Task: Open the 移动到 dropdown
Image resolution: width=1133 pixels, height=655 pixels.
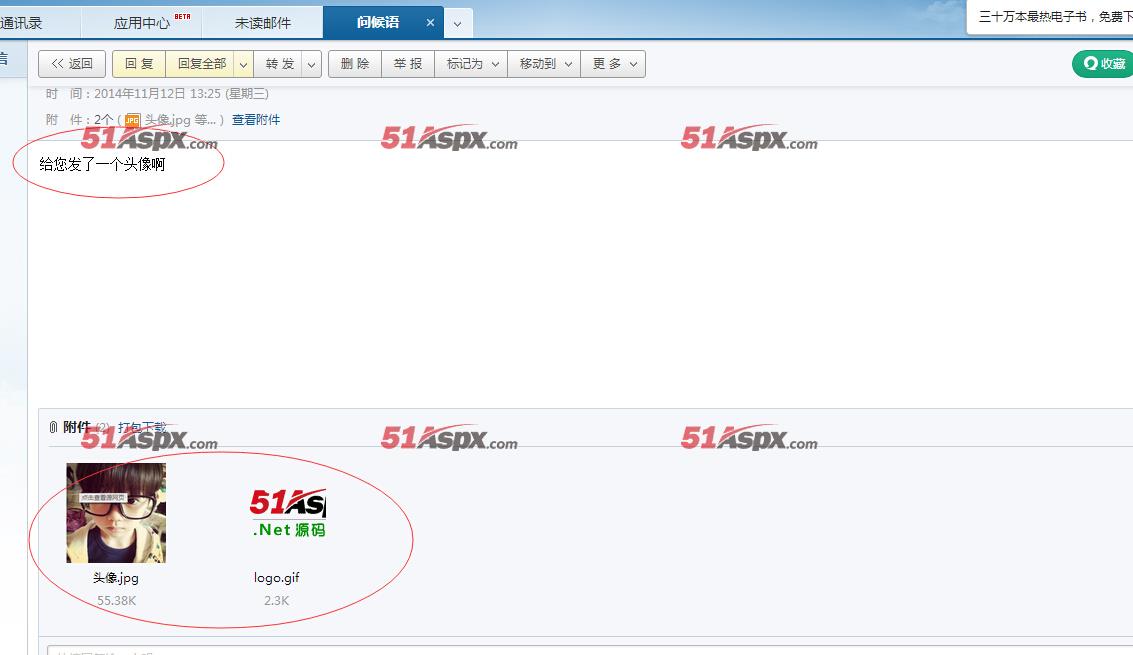Action: coord(544,64)
